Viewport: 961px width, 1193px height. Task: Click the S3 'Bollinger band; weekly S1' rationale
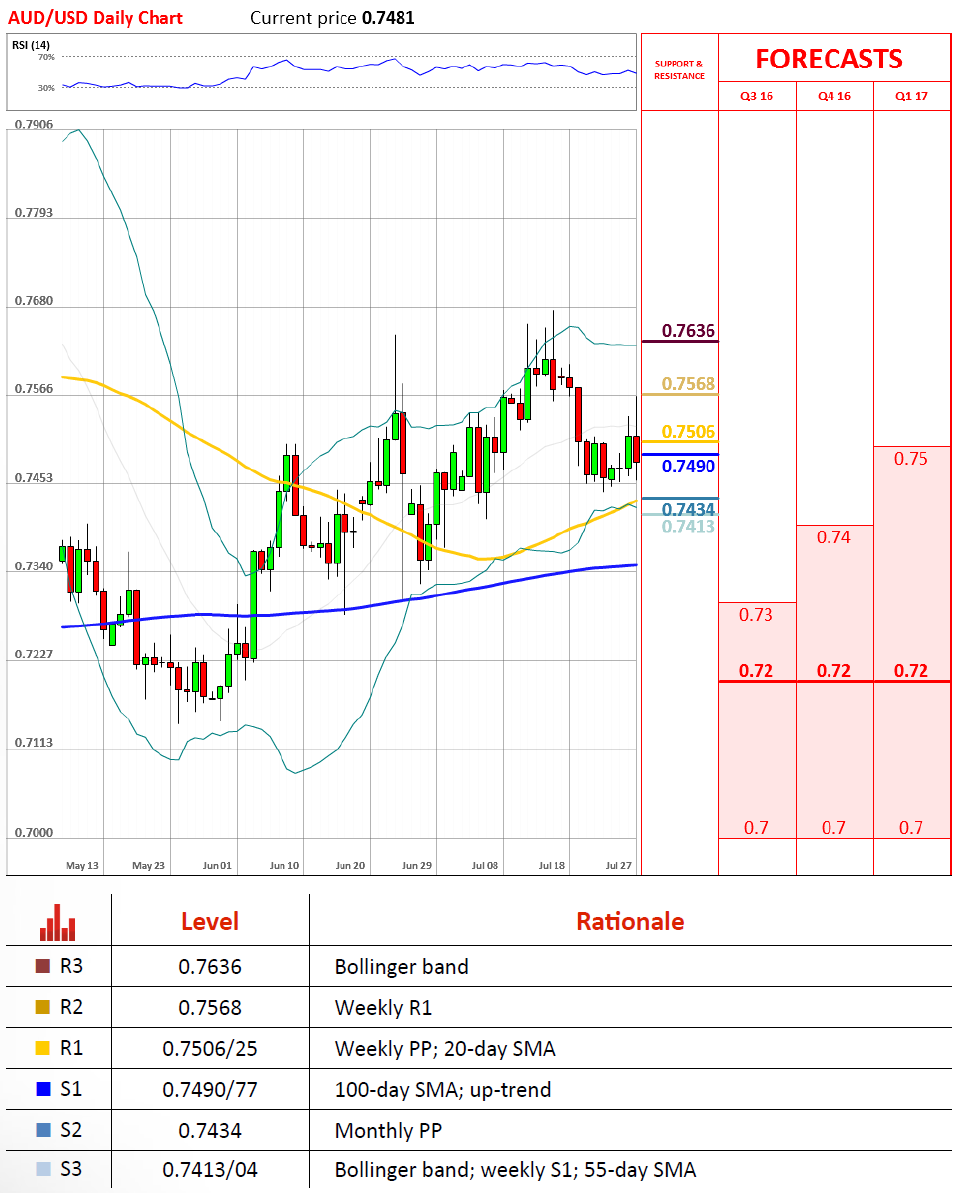[x=515, y=1170]
